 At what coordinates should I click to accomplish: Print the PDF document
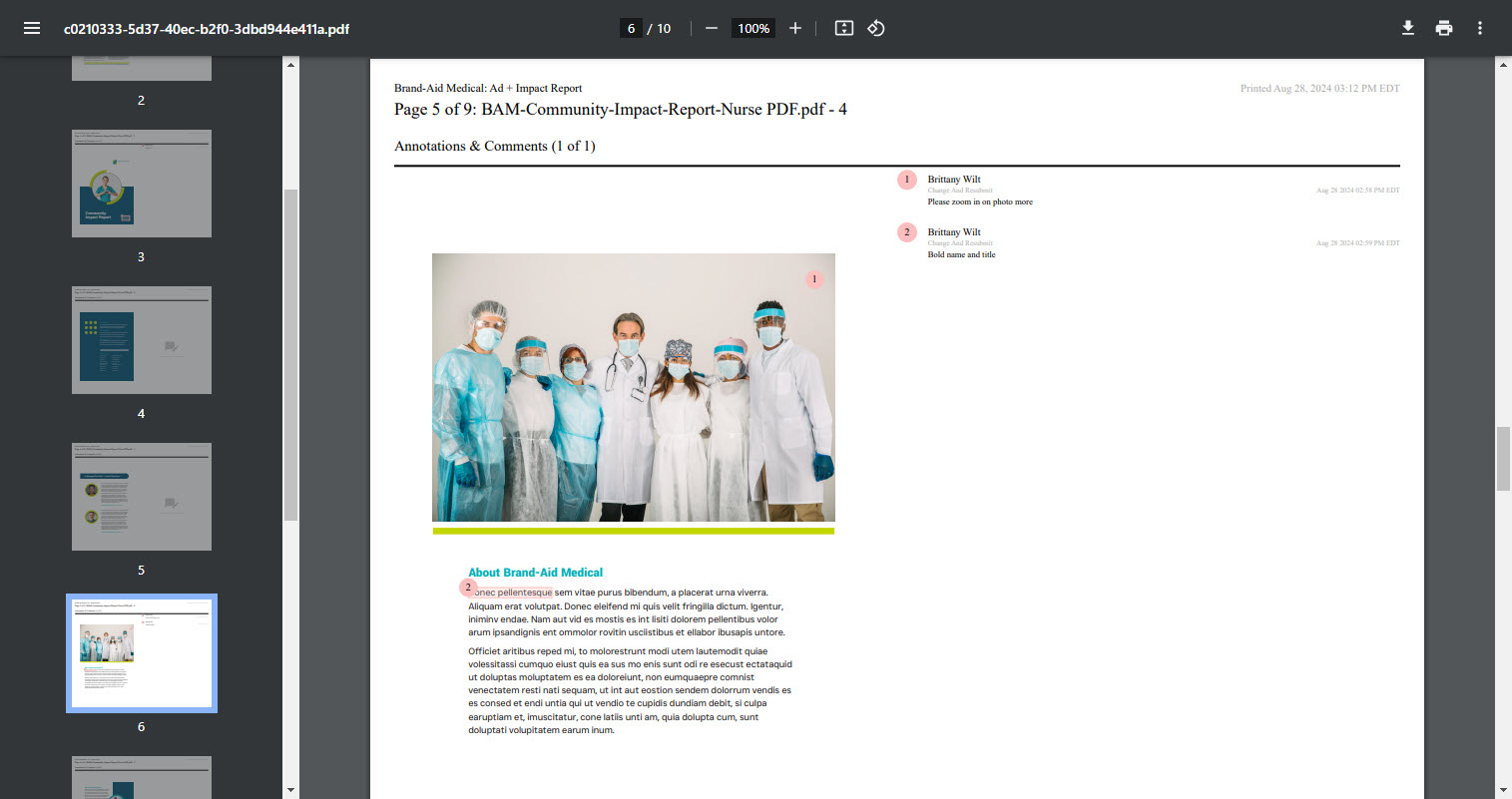point(1444,28)
